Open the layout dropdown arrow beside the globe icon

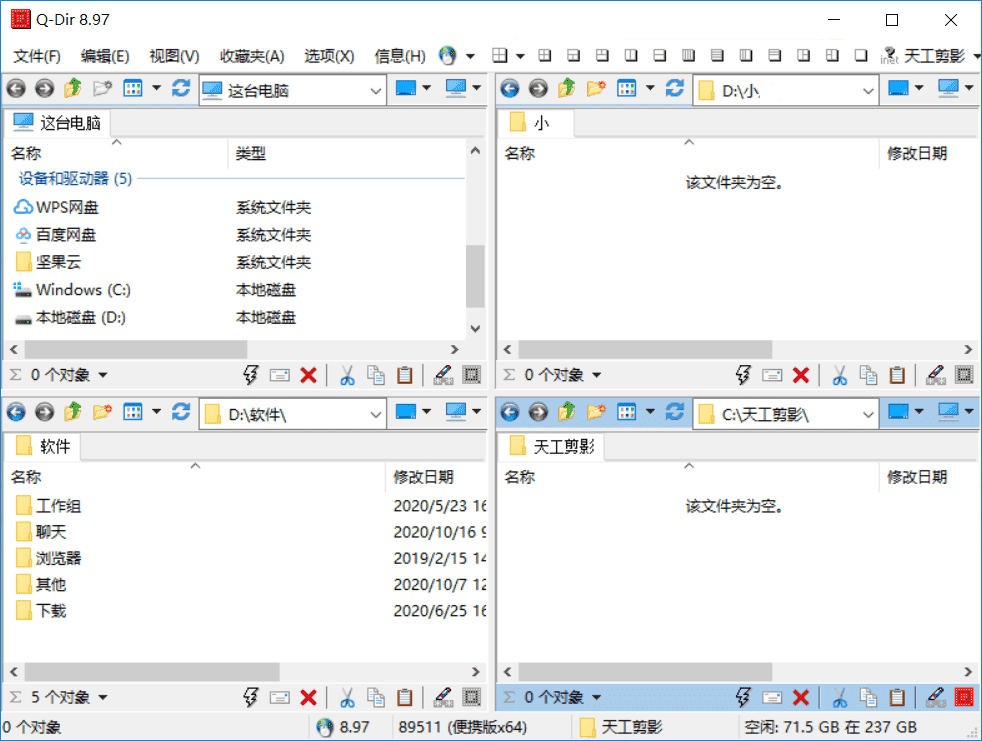pyautogui.click(x=472, y=56)
